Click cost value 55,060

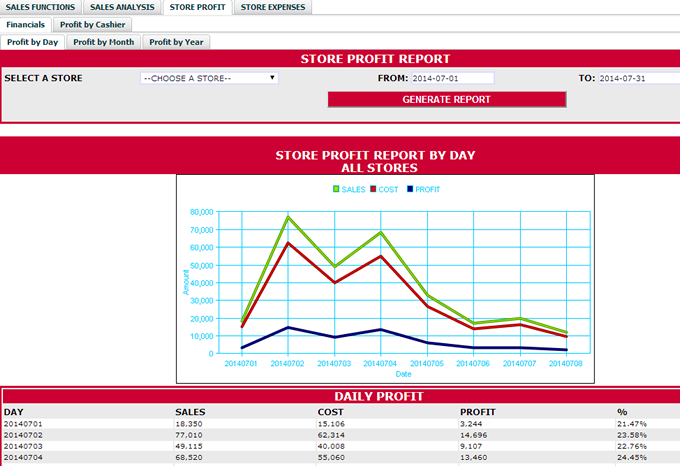pyautogui.click(x=331, y=458)
